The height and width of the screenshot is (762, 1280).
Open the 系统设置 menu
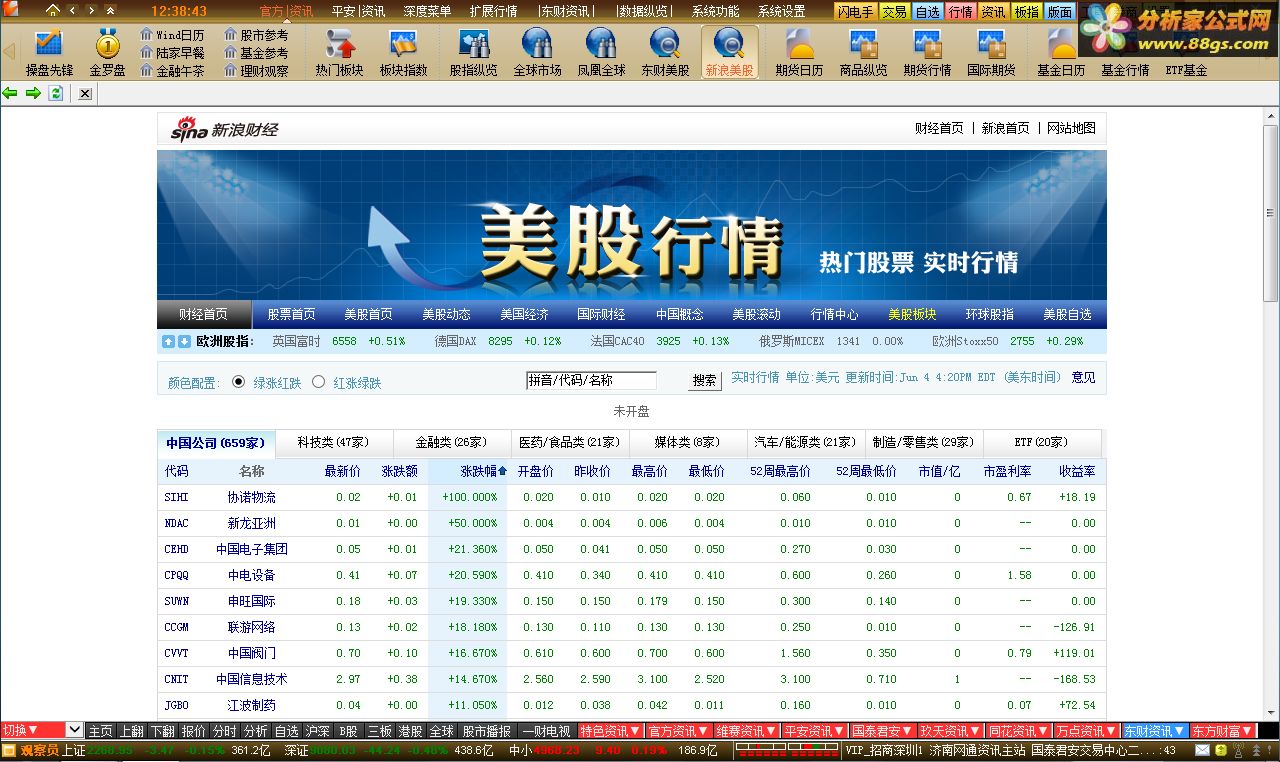(x=781, y=12)
